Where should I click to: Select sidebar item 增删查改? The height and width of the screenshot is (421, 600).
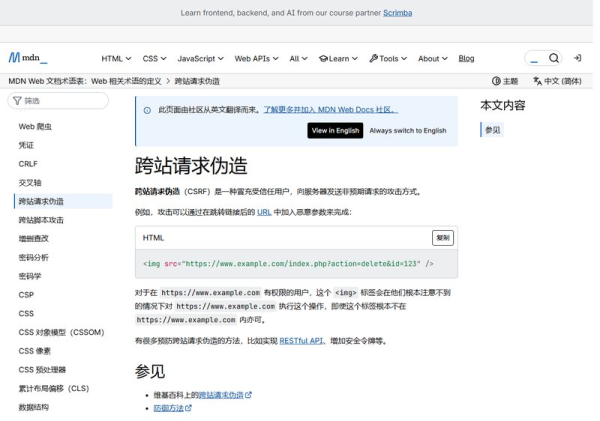coord(34,238)
